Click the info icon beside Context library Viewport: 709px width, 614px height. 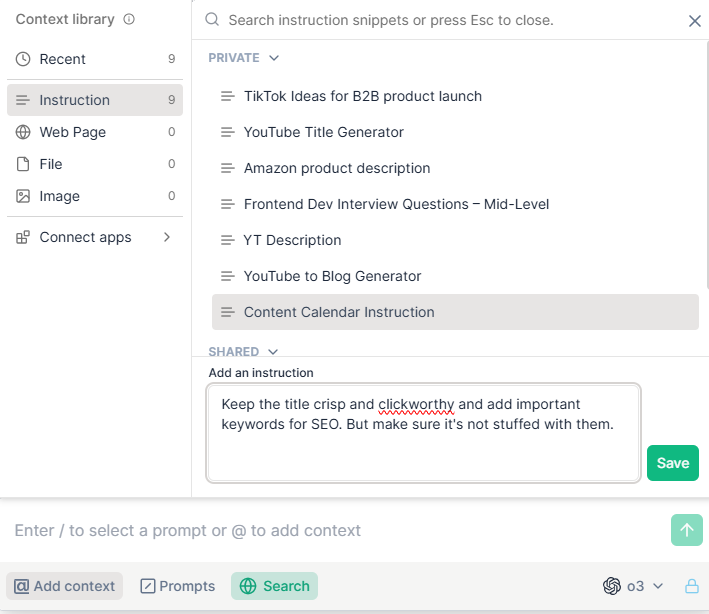click(129, 19)
